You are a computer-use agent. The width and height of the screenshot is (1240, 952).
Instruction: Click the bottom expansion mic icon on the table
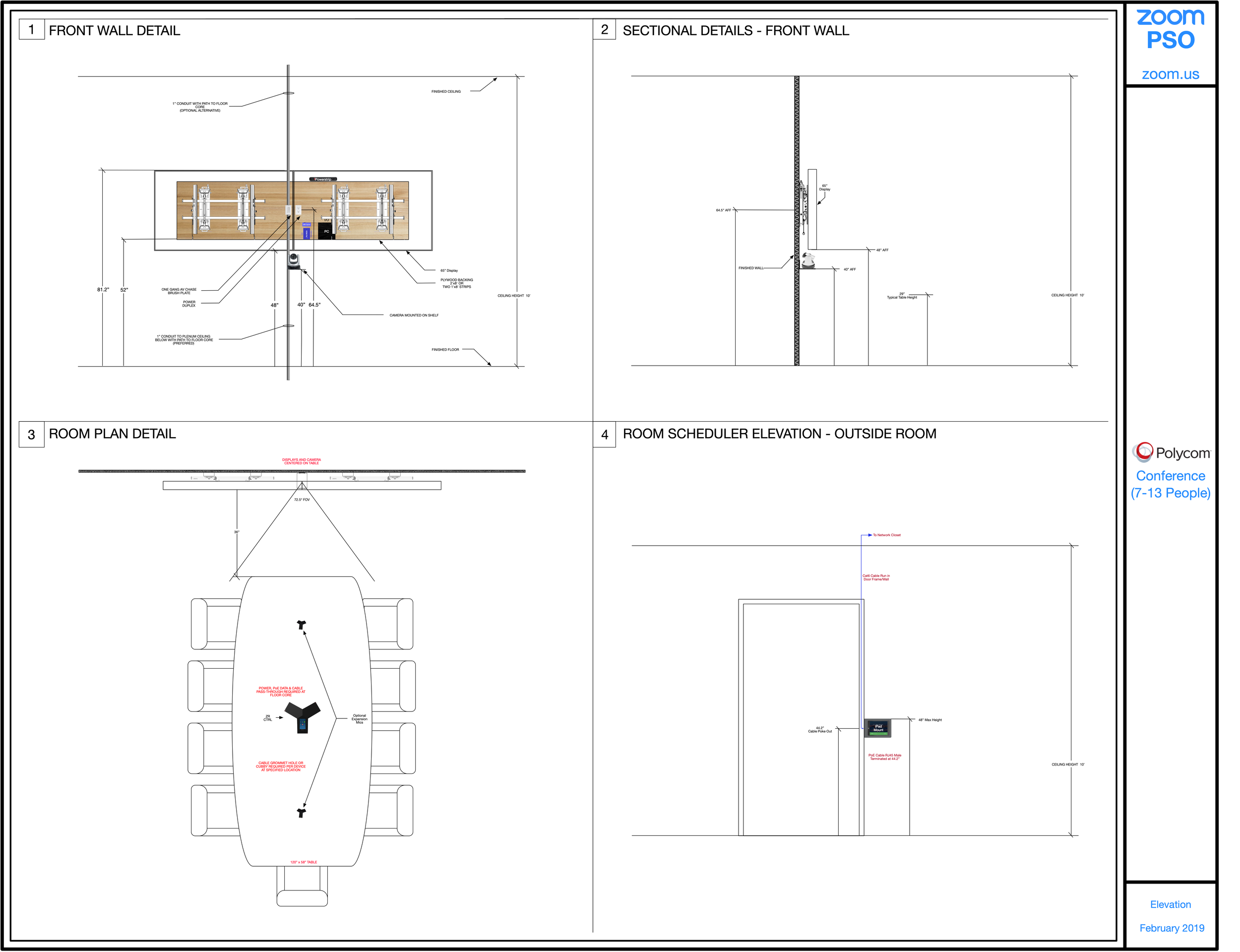coord(302,813)
